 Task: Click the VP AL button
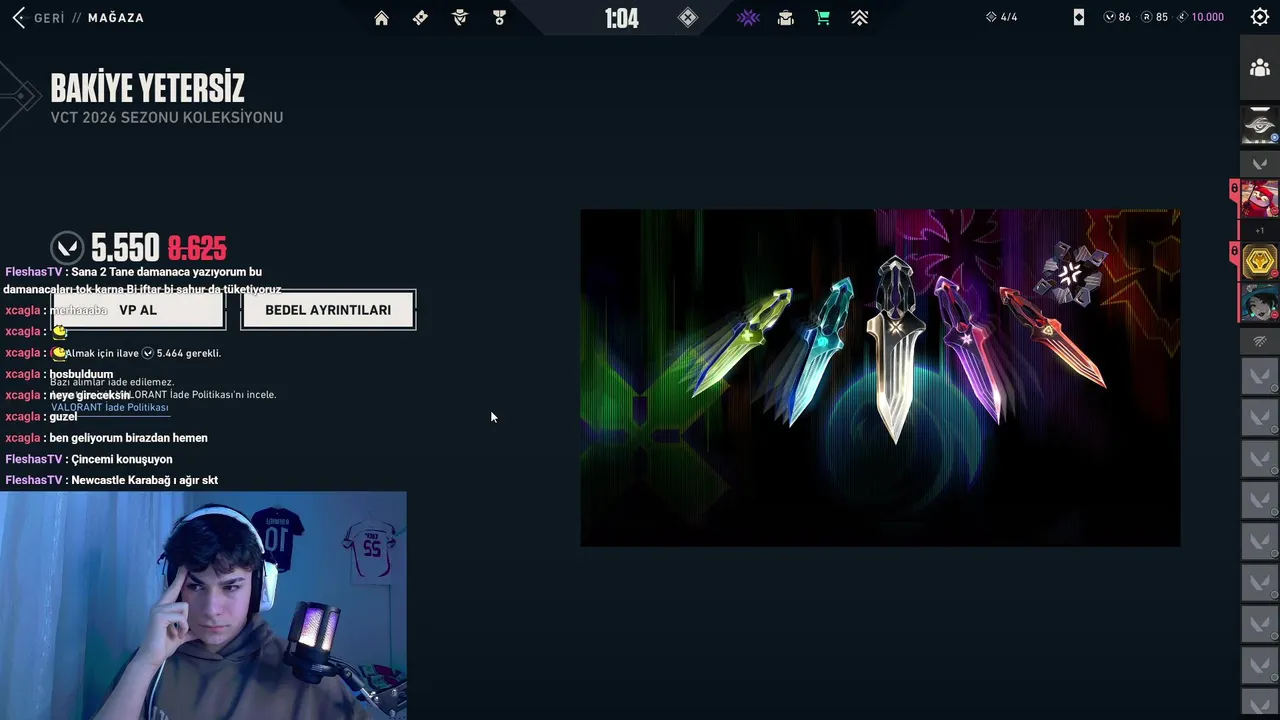pos(138,310)
